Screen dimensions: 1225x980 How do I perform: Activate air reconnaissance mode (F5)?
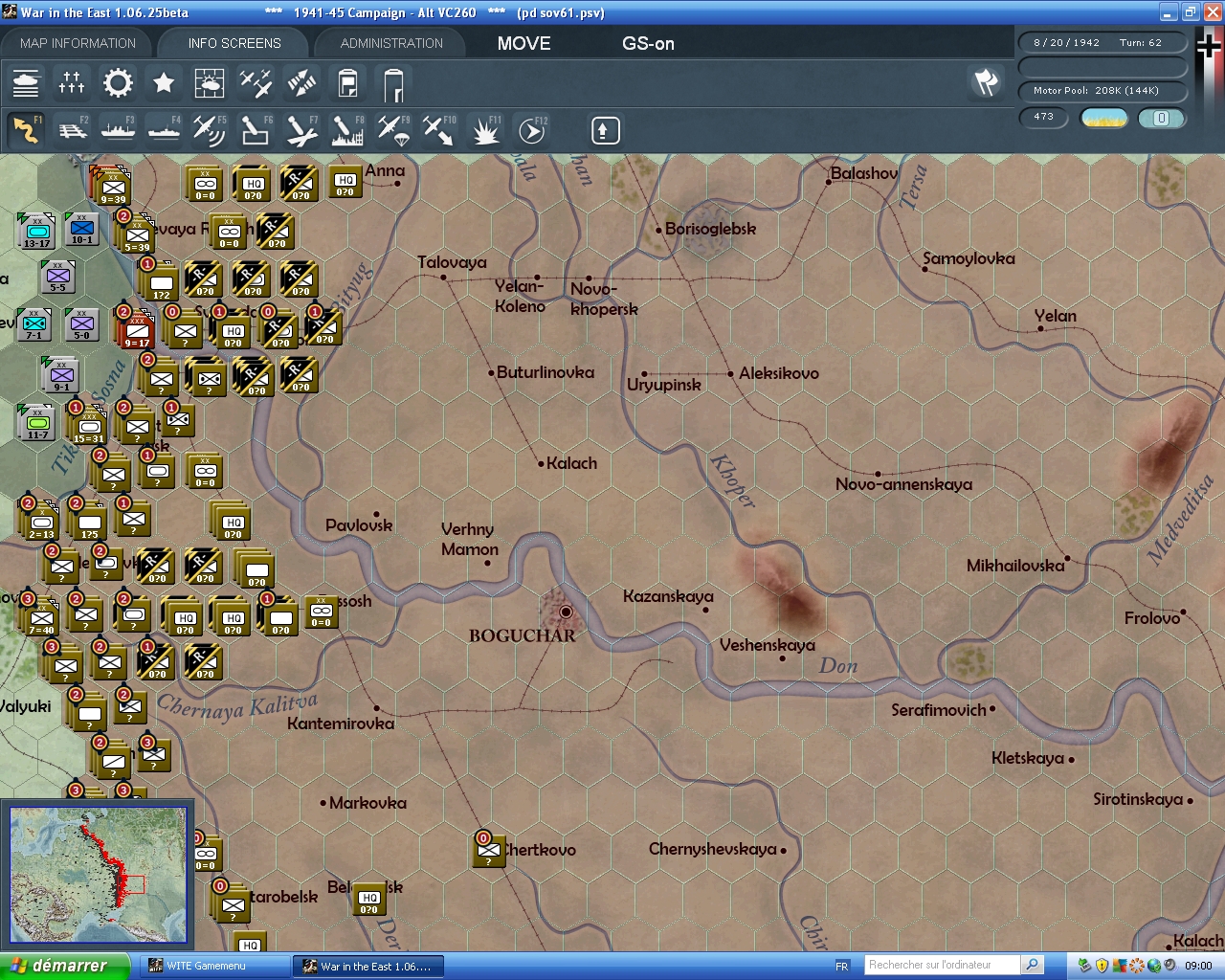[x=210, y=129]
